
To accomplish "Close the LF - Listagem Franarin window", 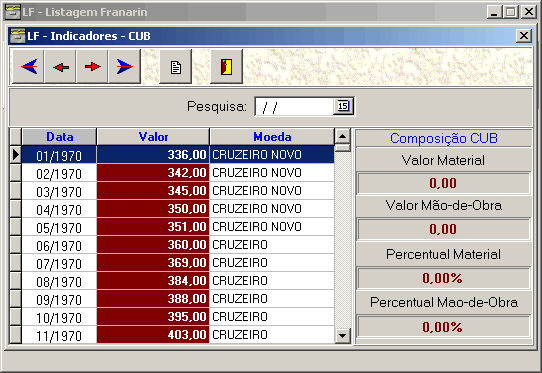I will pyautogui.click(x=529, y=12).
